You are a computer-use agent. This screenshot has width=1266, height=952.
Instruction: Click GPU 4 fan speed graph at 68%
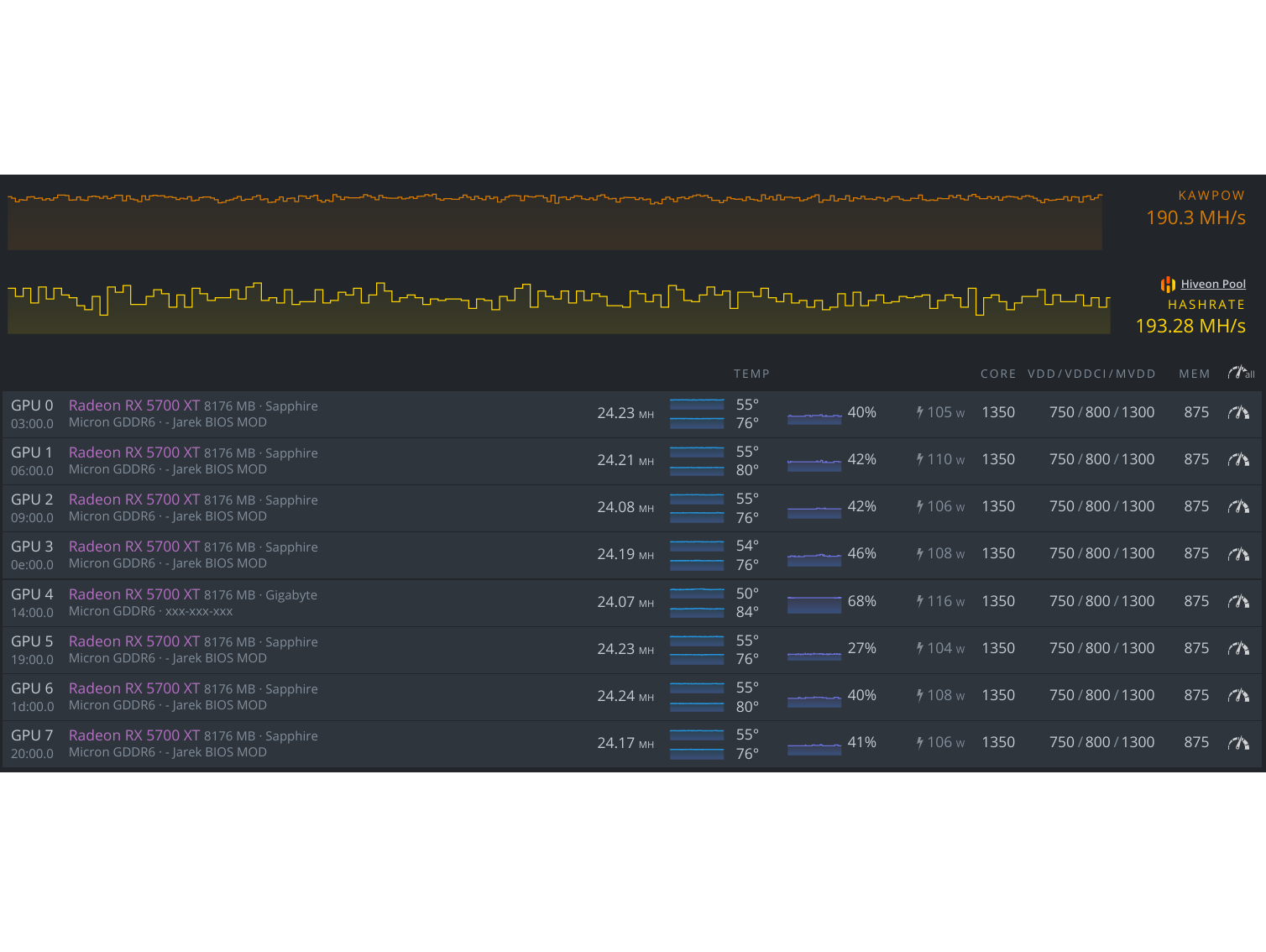click(813, 602)
